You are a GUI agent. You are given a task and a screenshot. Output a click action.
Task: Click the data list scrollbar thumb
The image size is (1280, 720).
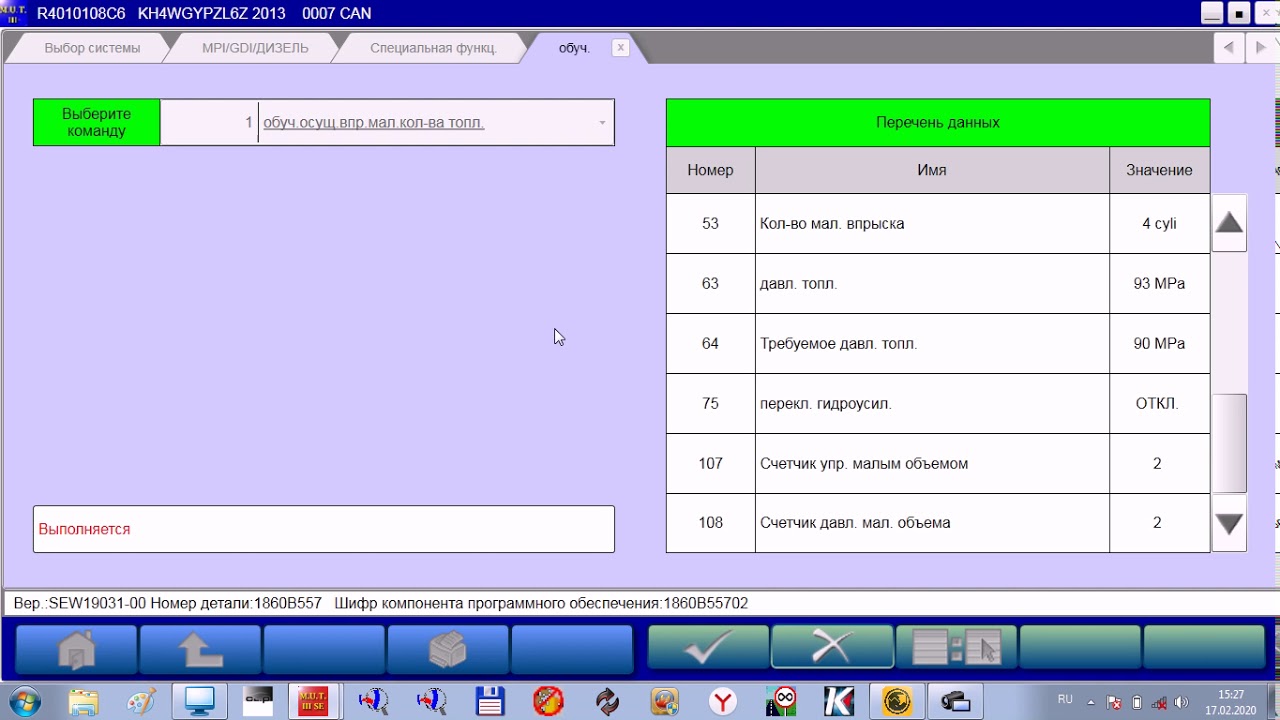click(x=1229, y=443)
